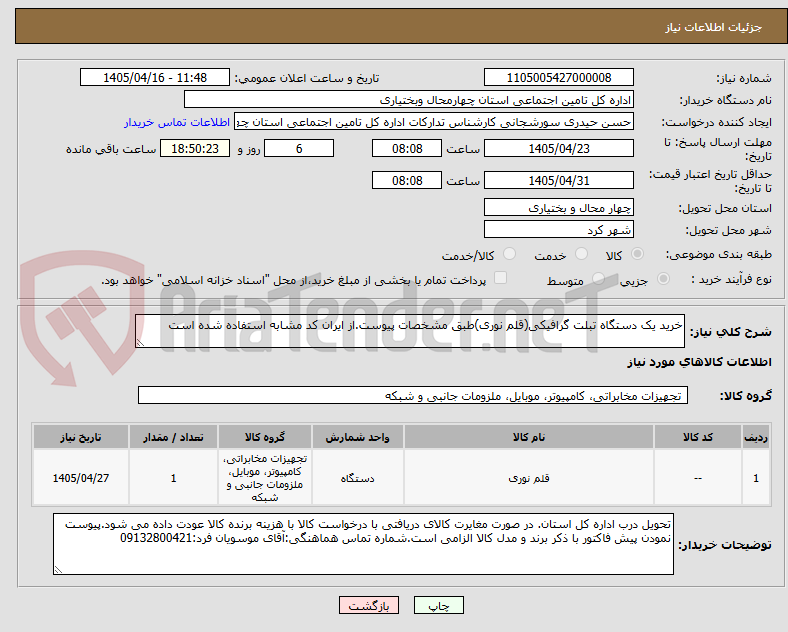Select the کالا/خدمت radio button

509,254
